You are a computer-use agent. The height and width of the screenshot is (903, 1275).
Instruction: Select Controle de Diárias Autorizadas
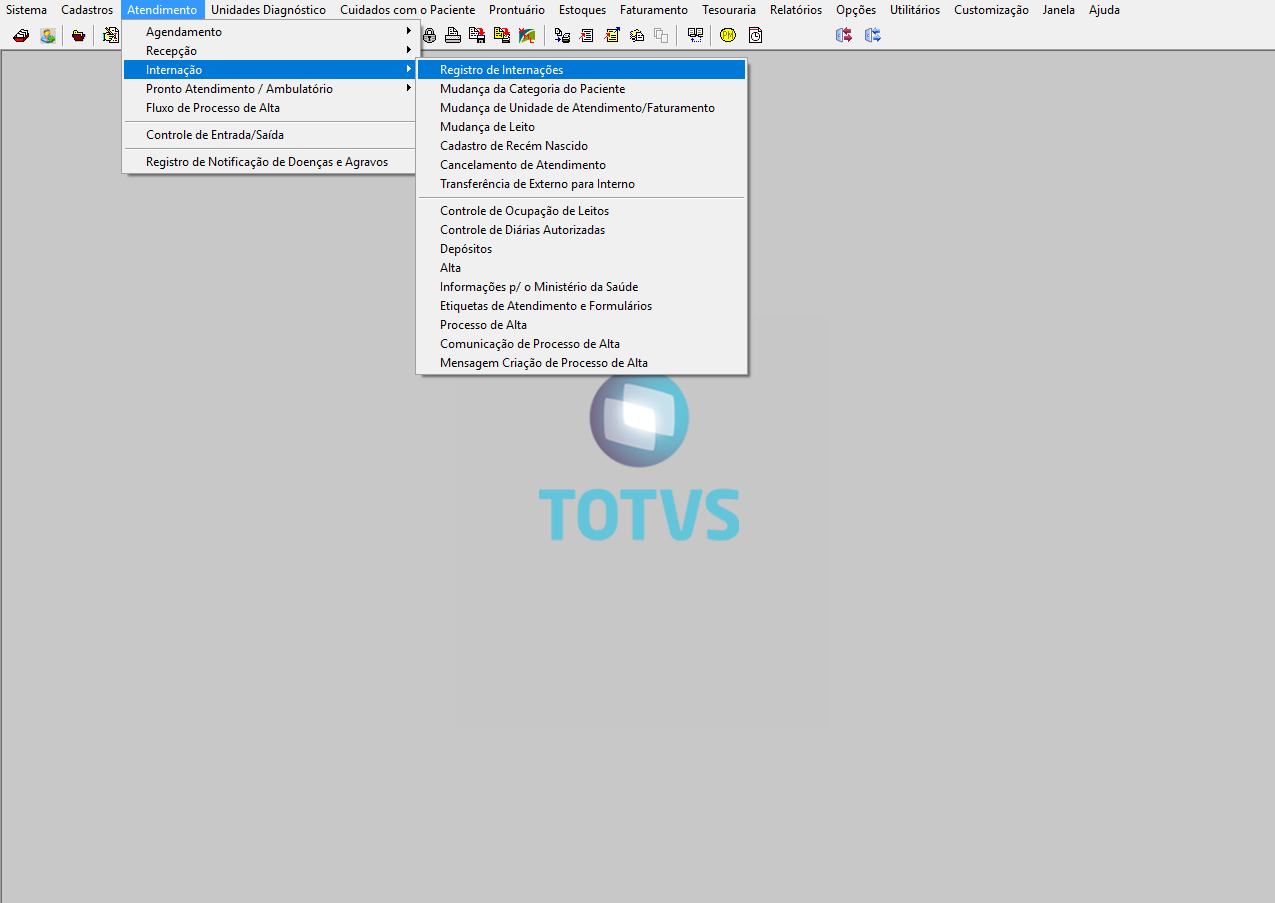[581, 230]
